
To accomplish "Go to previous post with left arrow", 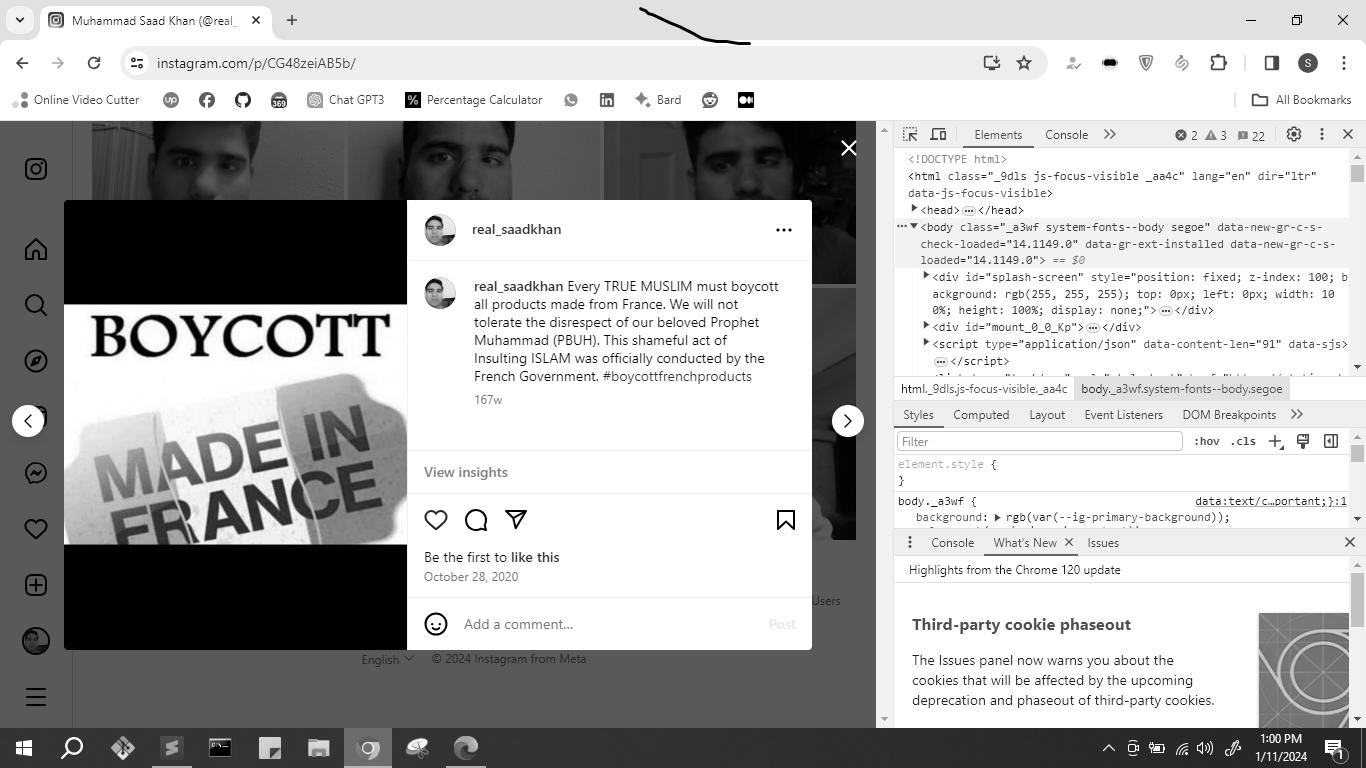I will 28,421.
